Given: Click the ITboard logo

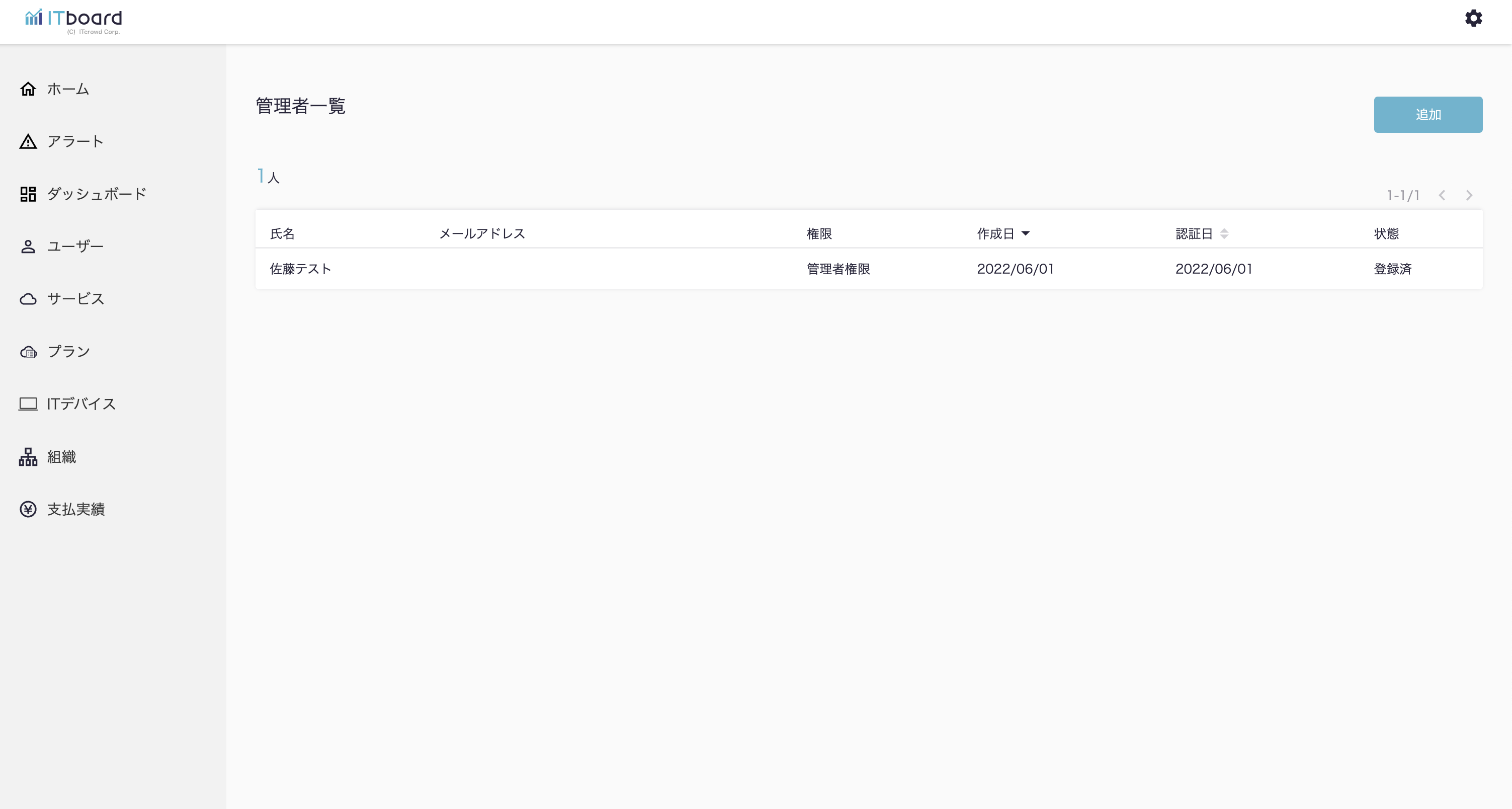Looking at the screenshot, I should pyautogui.click(x=74, y=20).
